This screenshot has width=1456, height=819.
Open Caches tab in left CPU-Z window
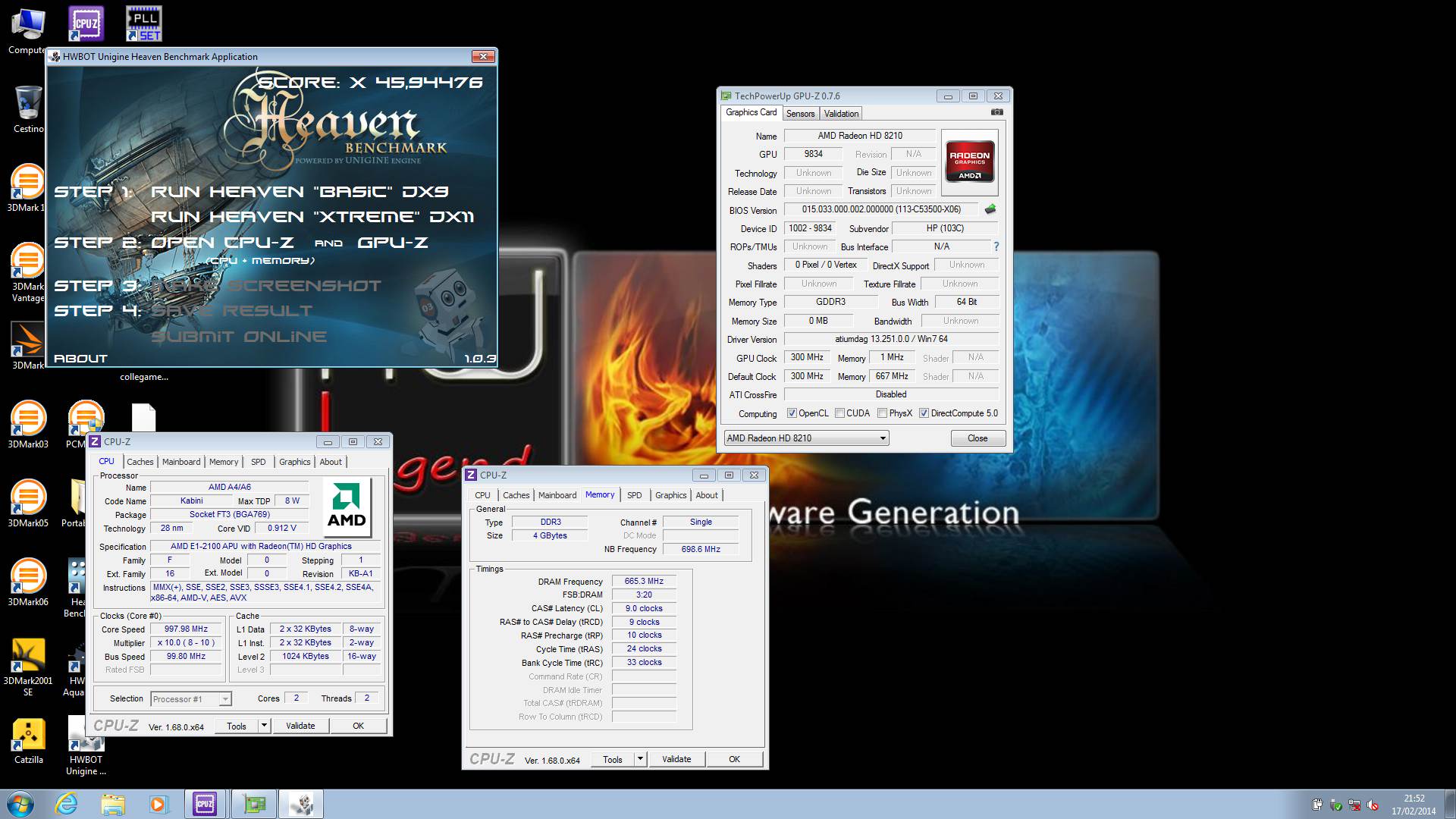(x=140, y=462)
